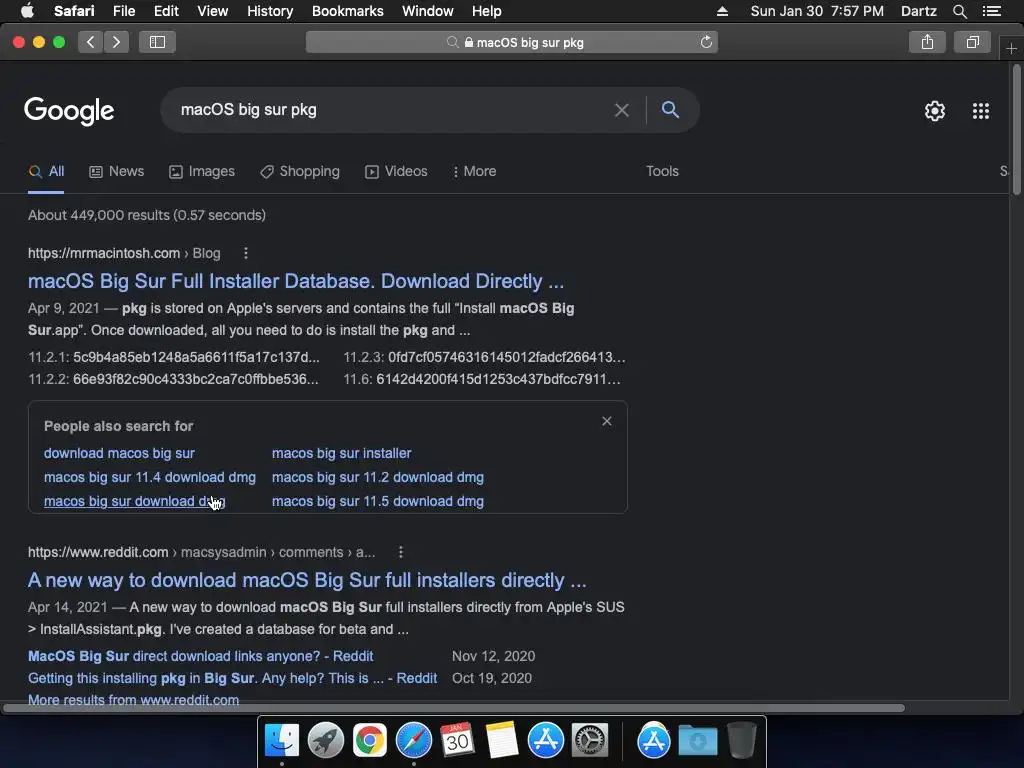1024x768 pixels.
Task: Open Finder from the Dock
Action: [x=281, y=741]
